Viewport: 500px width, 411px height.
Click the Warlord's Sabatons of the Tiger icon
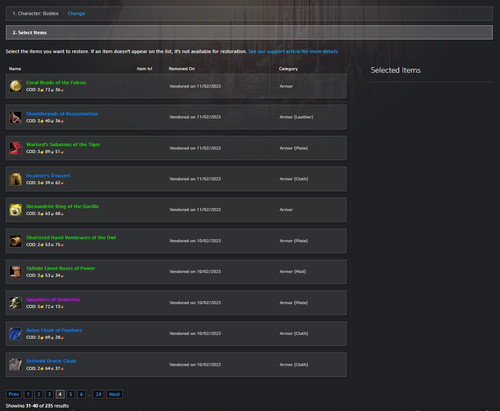pos(15,148)
